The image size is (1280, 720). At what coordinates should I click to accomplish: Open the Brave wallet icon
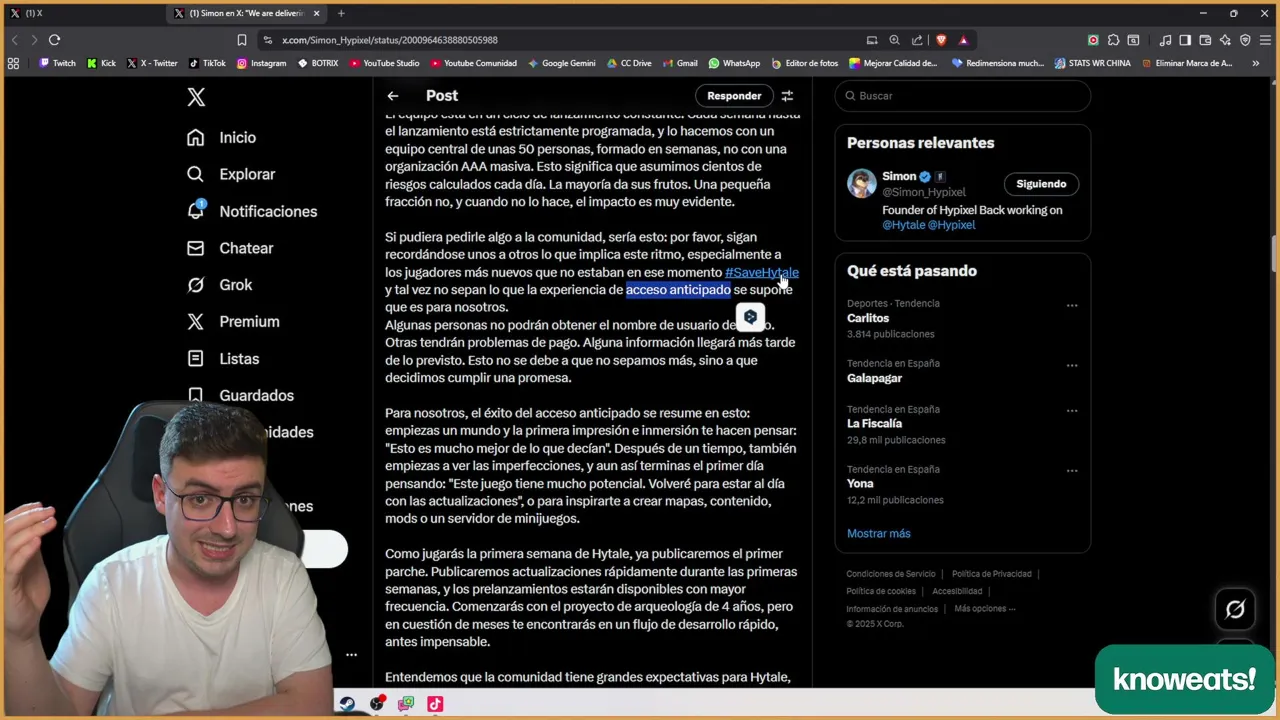1205,40
